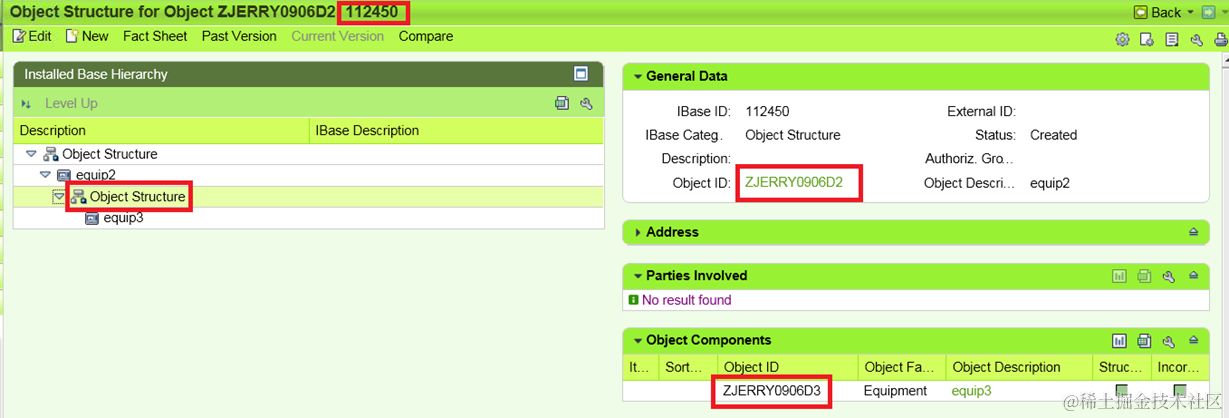Click the printer icon in page toolbar
1229x418 pixels.
pos(1220,39)
